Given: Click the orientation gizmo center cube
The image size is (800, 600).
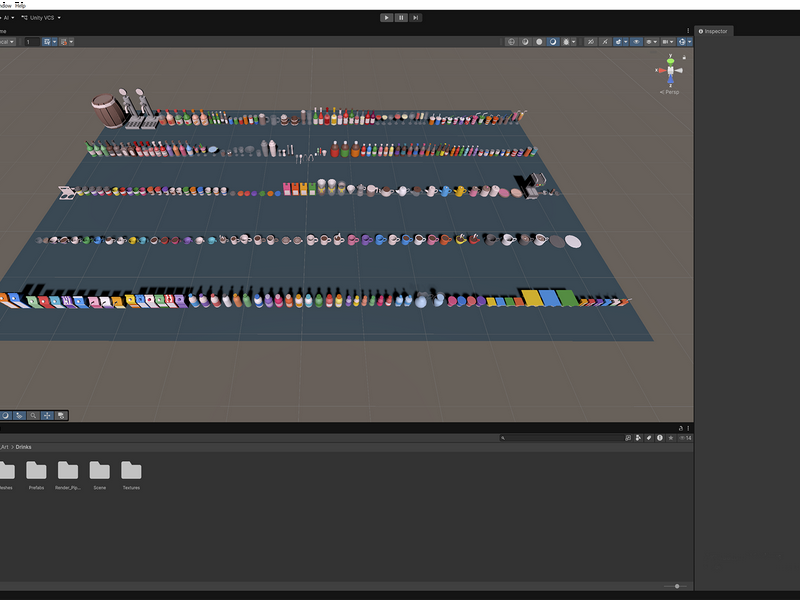Looking at the screenshot, I should coord(670,70).
